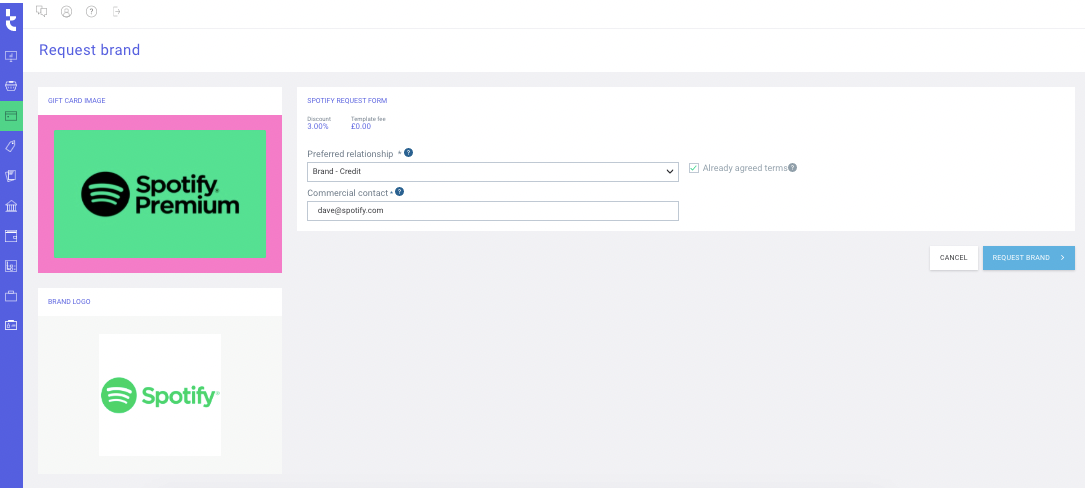Open the price tag icon in sidebar
The height and width of the screenshot is (490, 1085).
tap(11, 146)
